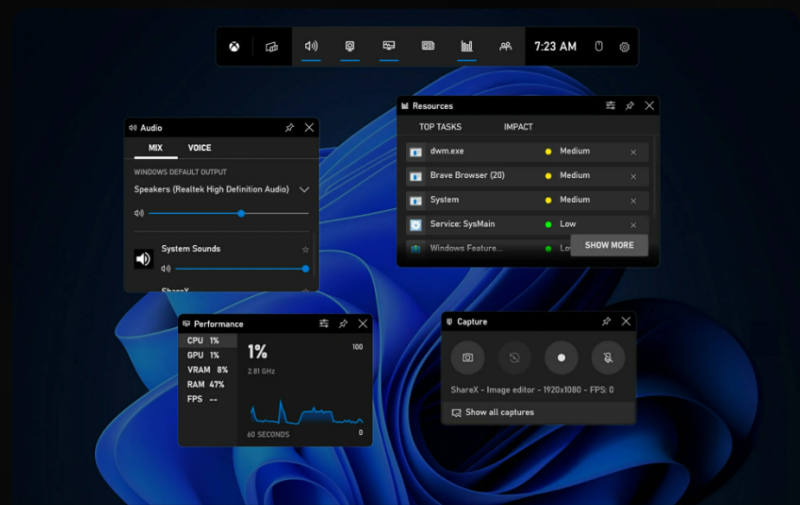Image resolution: width=800 pixels, height=505 pixels.
Task: End the System task with X
Action: pos(633,201)
